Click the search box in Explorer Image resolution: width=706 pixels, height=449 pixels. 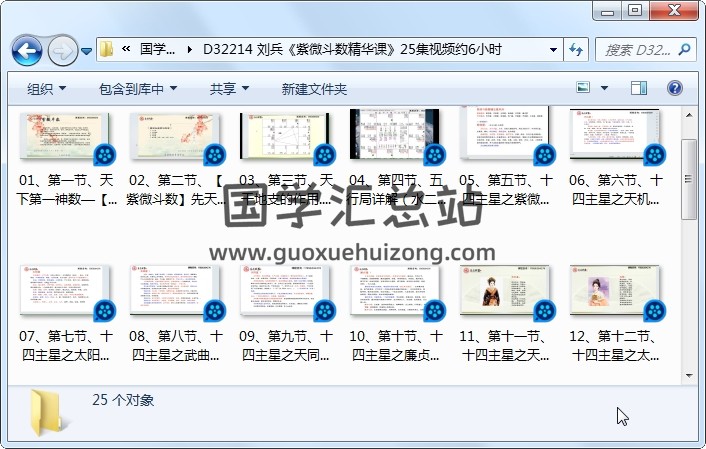point(645,49)
